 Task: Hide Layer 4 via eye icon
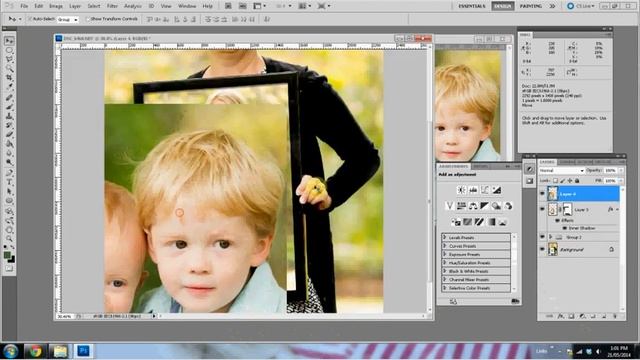tap(542, 194)
